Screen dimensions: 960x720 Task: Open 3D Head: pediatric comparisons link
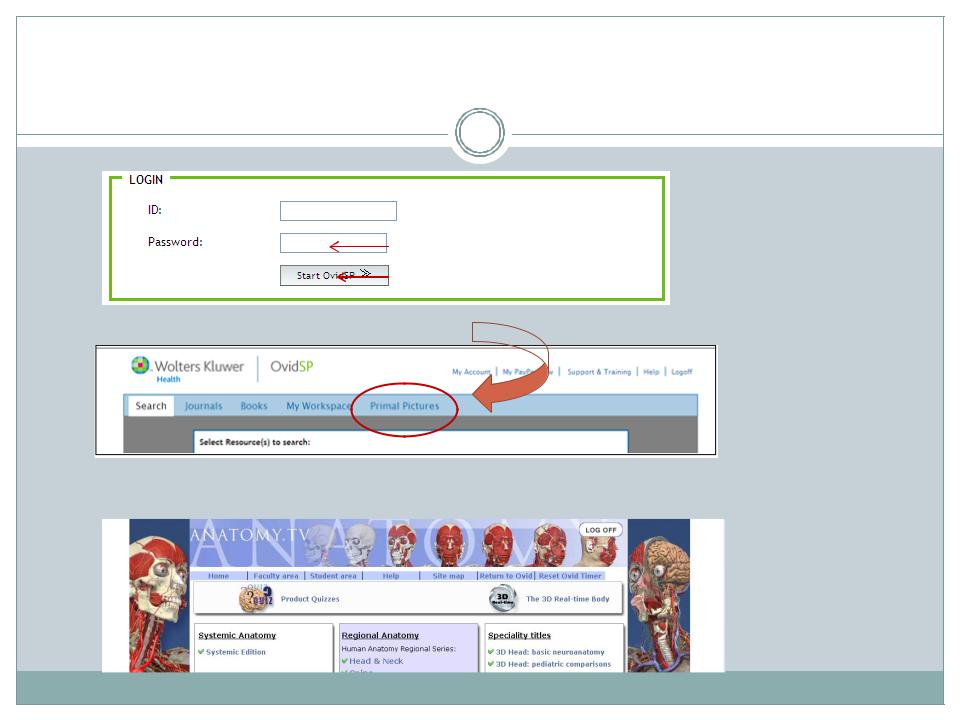(553, 664)
